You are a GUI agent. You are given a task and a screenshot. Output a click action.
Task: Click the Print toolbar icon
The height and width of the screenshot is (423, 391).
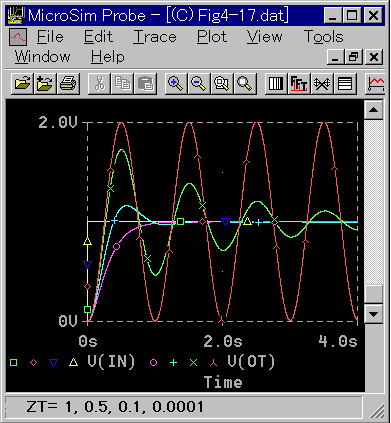click(68, 83)
